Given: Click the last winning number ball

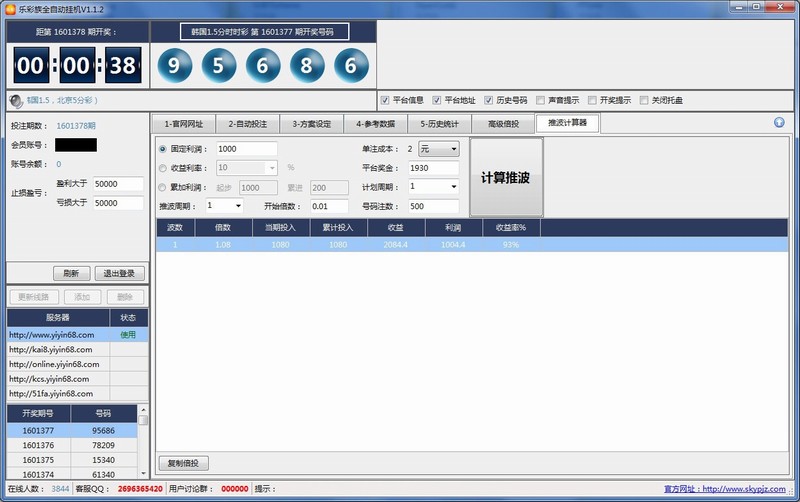Looking at the screenshot, I should (351, 66).
